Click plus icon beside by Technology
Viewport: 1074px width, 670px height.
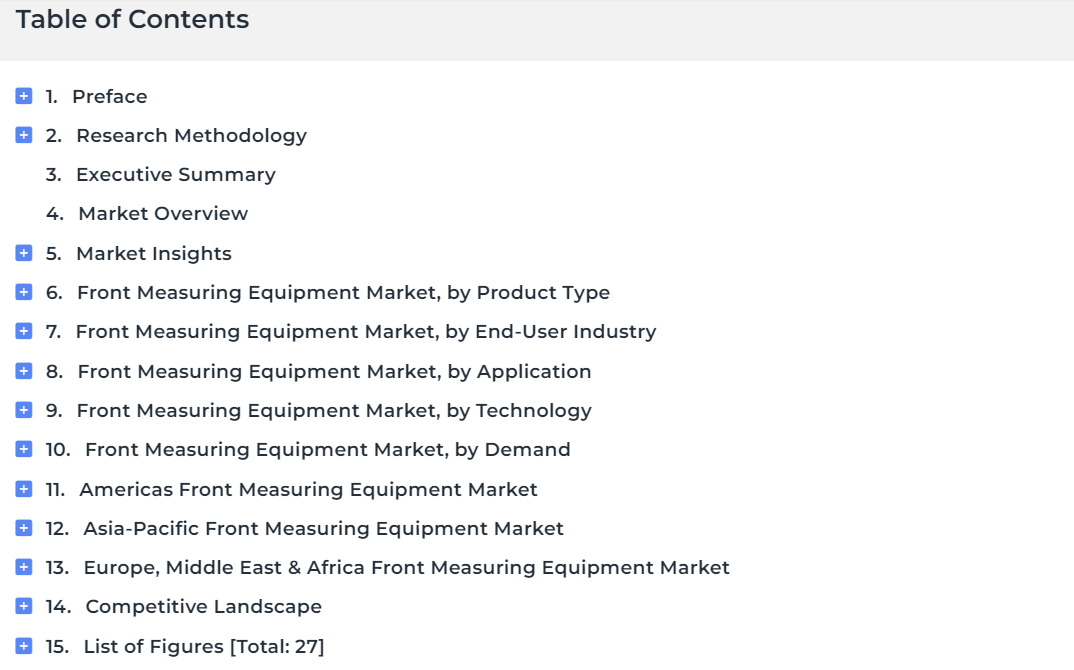point(23,410)
